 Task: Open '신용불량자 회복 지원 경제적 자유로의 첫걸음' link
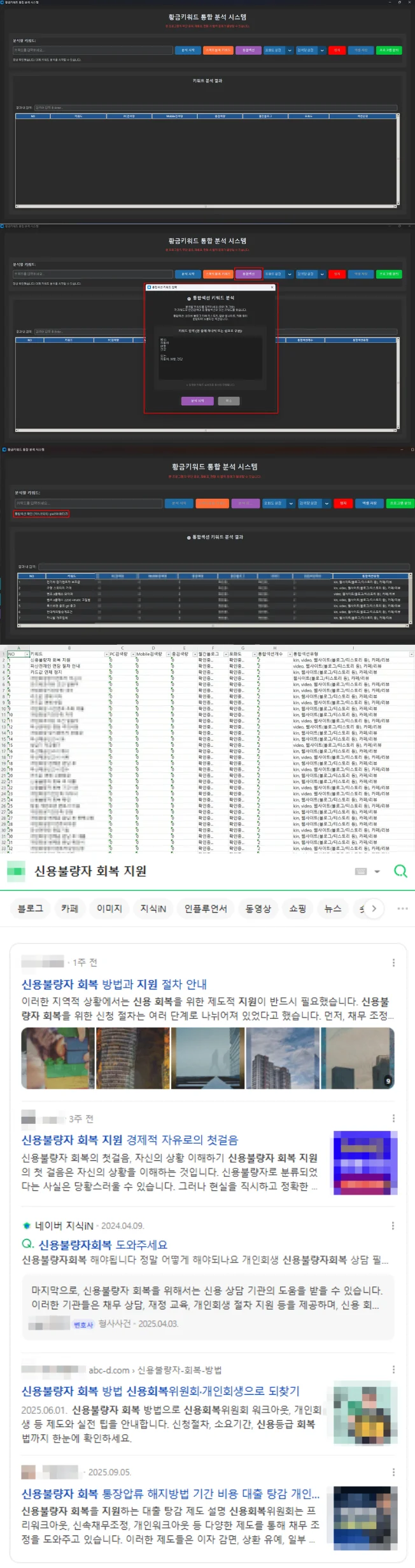pyautogui.click(x=130, y=1140)
